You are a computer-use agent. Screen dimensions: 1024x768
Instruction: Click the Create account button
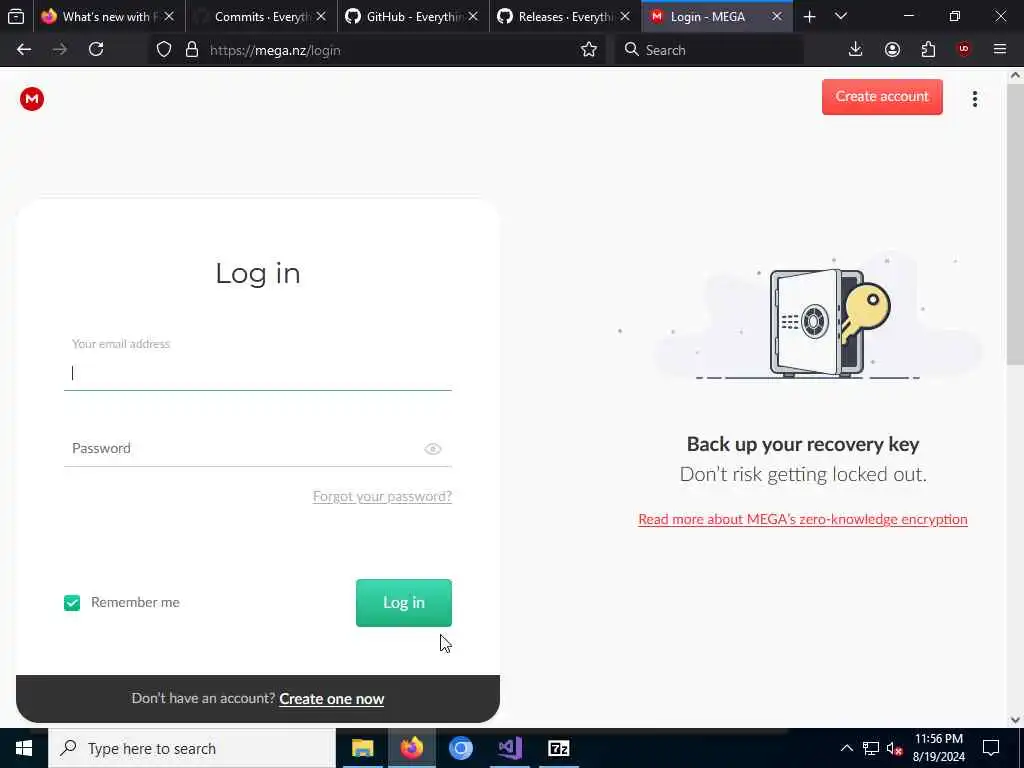(882, 97)
